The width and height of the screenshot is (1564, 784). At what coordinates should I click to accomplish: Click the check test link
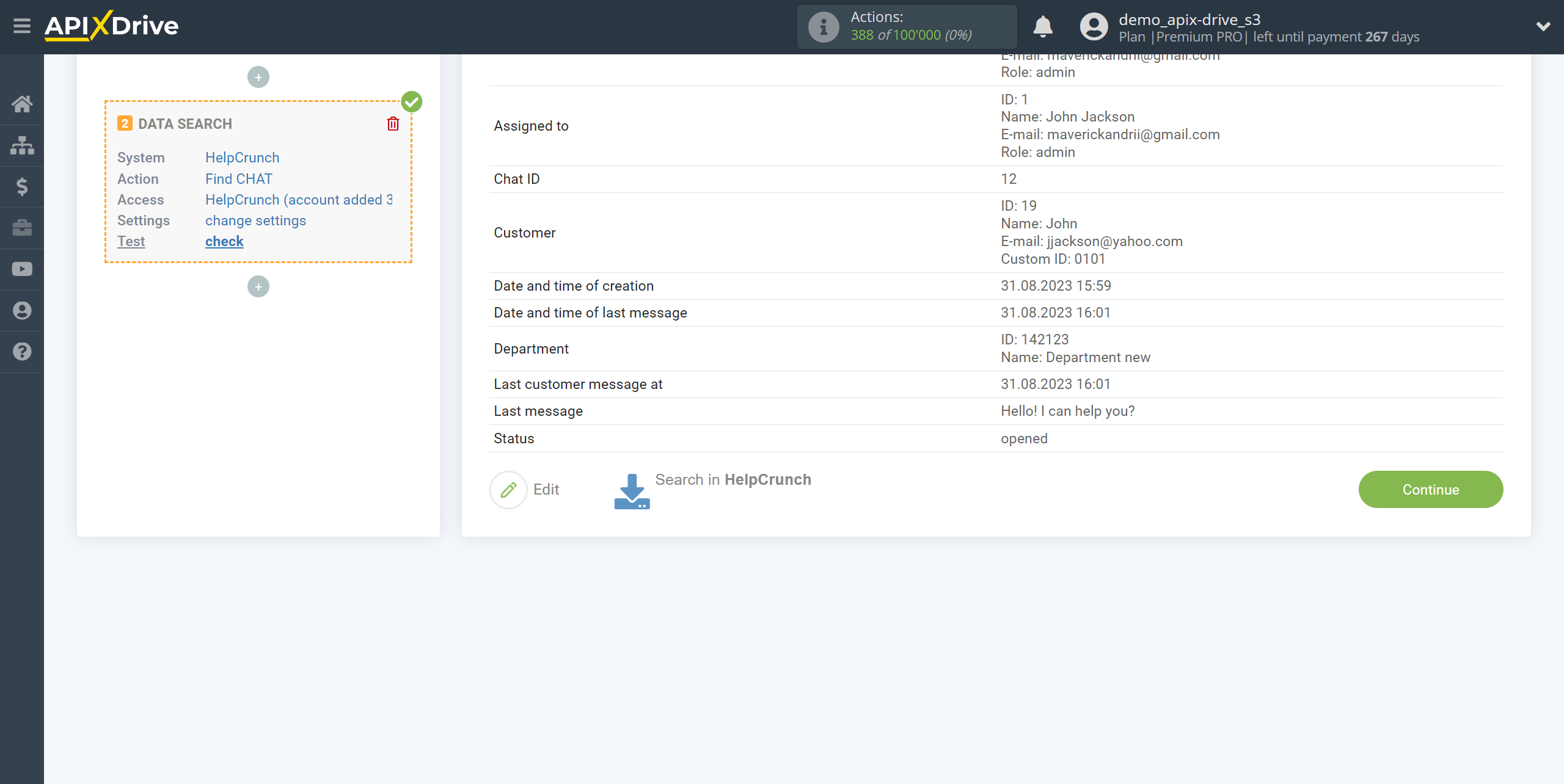point(224,241)
